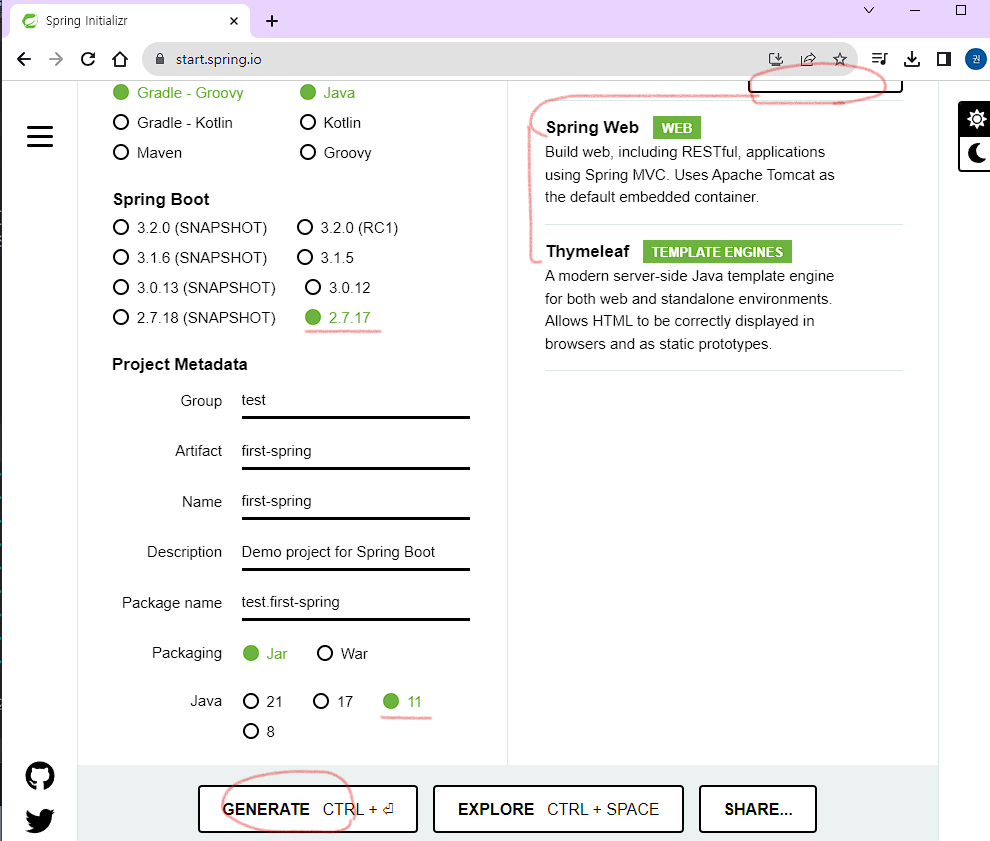Image resolution: width=990 pixels, height=841 pixels.
Task: Switch to light theme sun icon
Action: pos(976,119)
